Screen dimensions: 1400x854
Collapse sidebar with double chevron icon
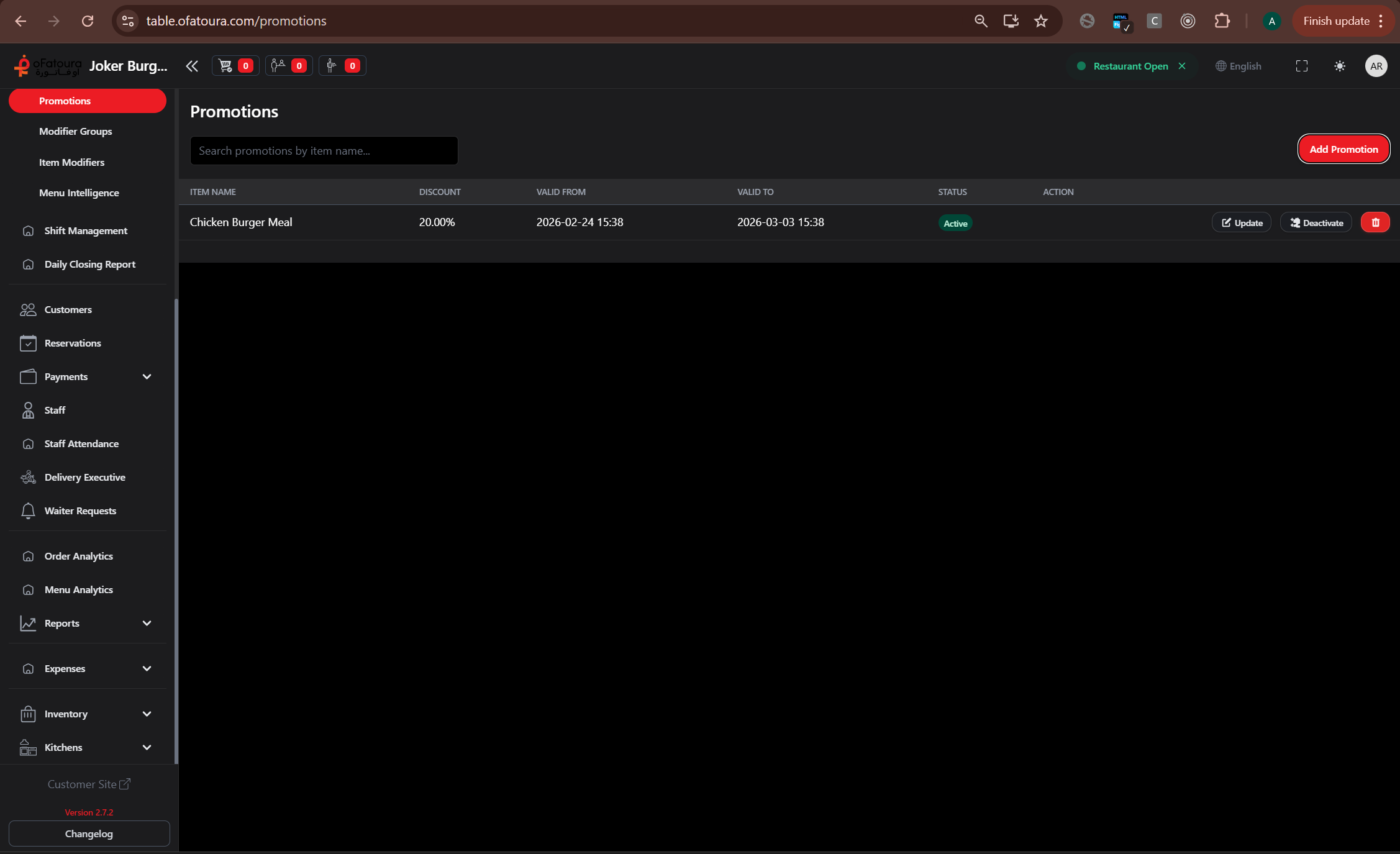(192, 66)
